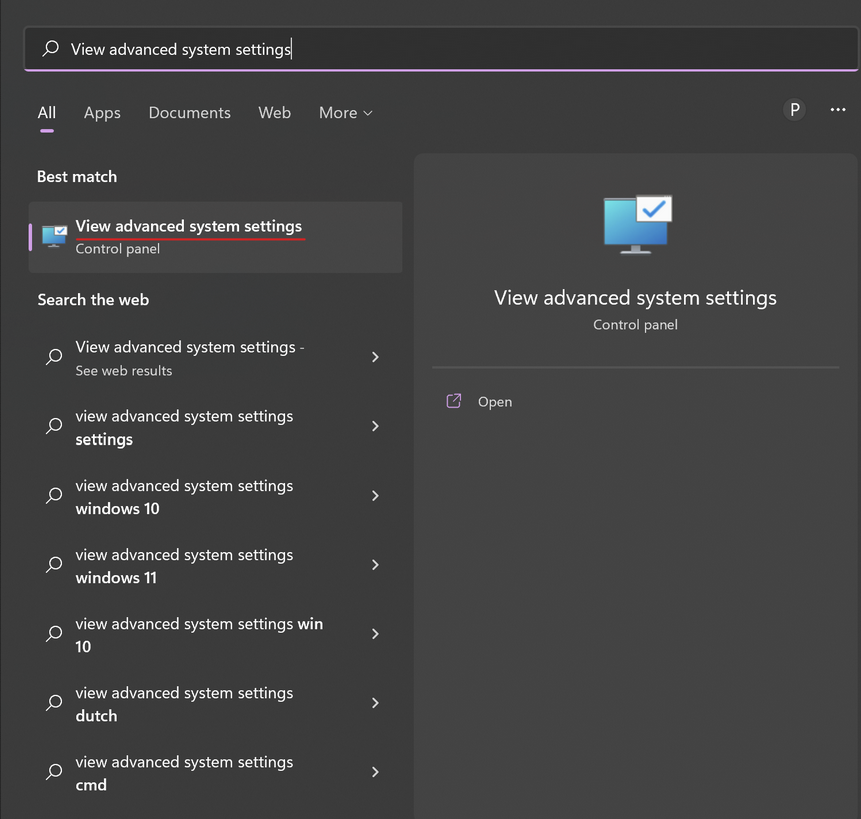
Task: Click magnifier icon beside 'cmd' suggestion
Action: click(x=54, y=772)
